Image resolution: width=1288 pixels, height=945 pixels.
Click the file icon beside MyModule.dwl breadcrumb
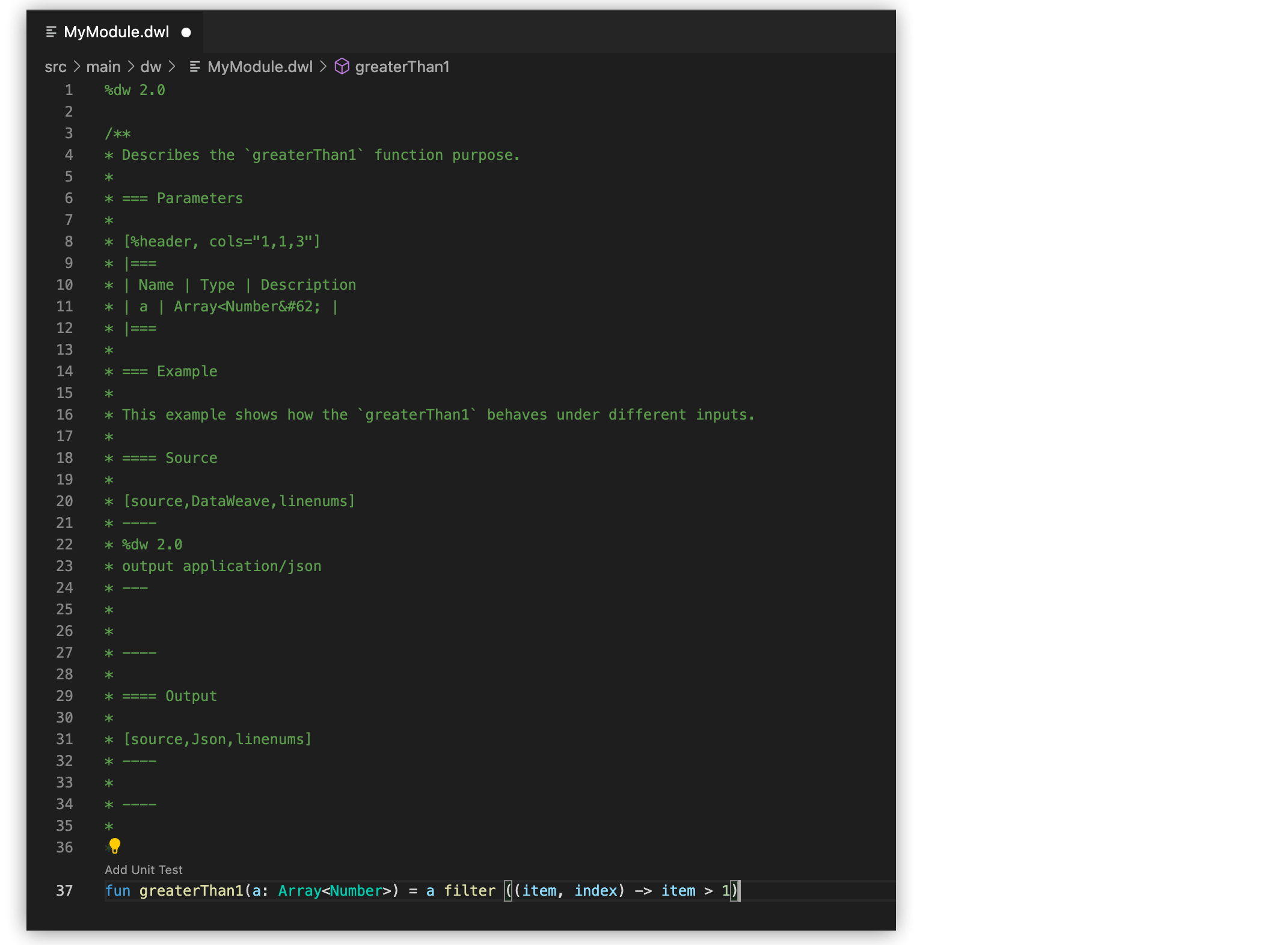tap(194, 67)
